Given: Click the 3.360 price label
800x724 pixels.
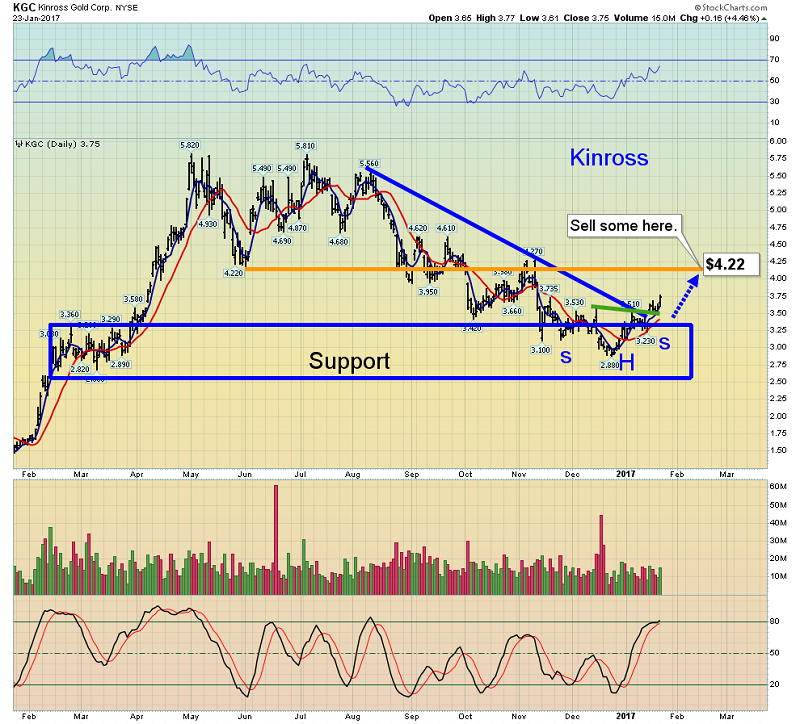Looking at the screenshot, I should coord(69,314).
